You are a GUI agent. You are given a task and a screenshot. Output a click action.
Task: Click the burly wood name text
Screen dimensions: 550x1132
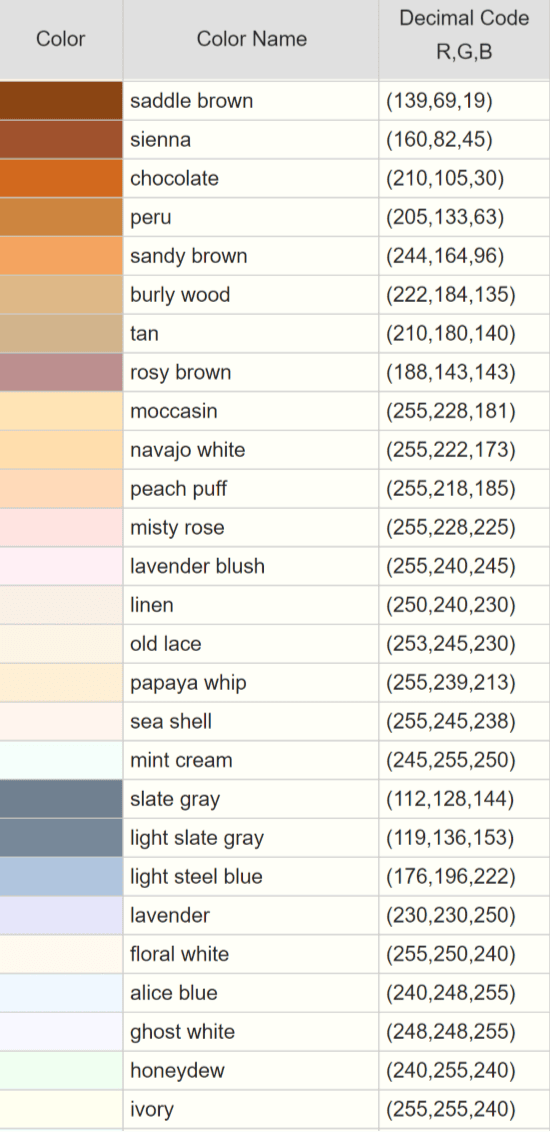click(x=180, y=295)
